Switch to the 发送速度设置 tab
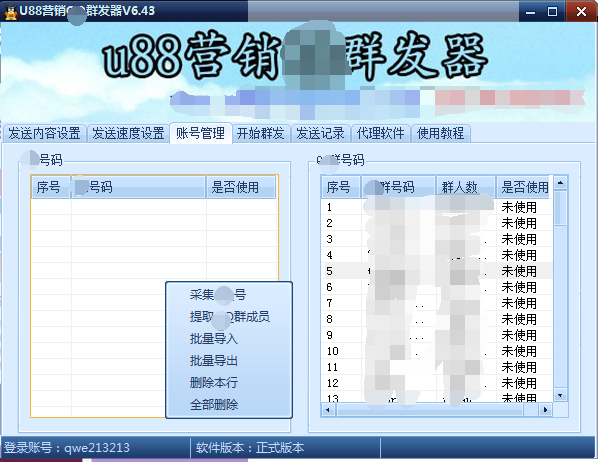Screen dimensions: 601x462 (128, 133)
